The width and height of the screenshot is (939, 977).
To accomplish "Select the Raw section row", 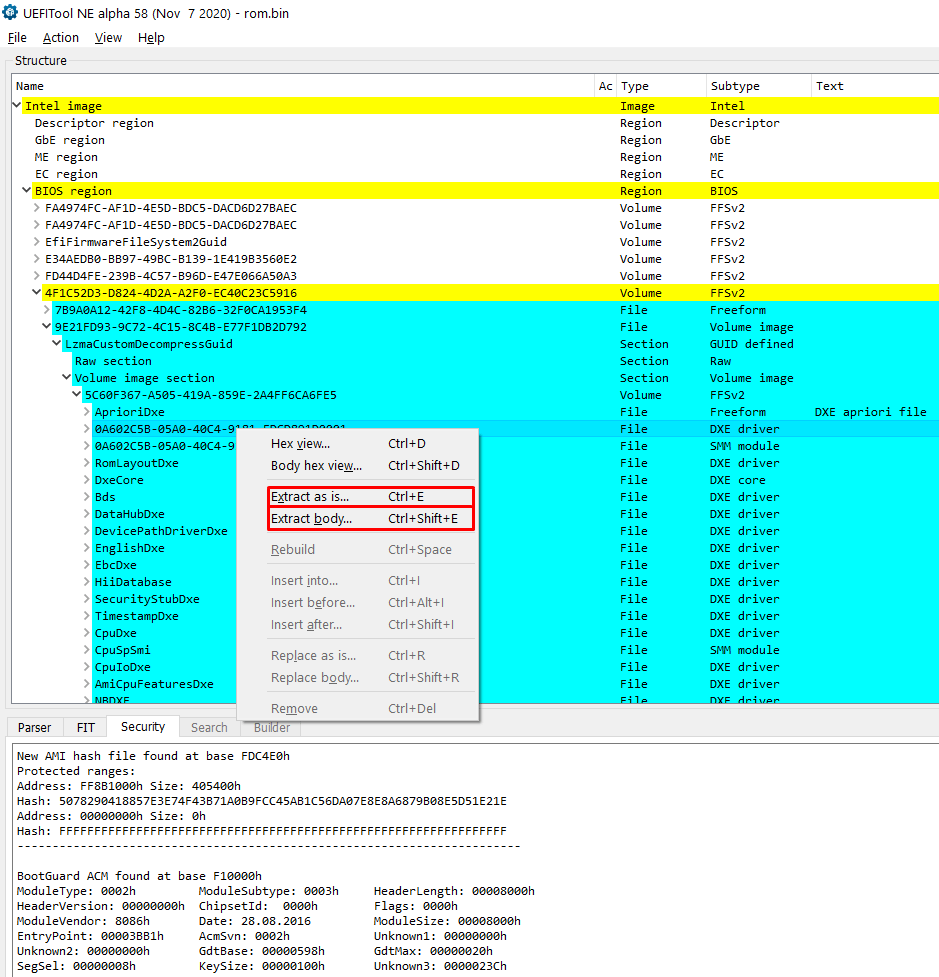I will pyautogui.click(x=475, y=361).
